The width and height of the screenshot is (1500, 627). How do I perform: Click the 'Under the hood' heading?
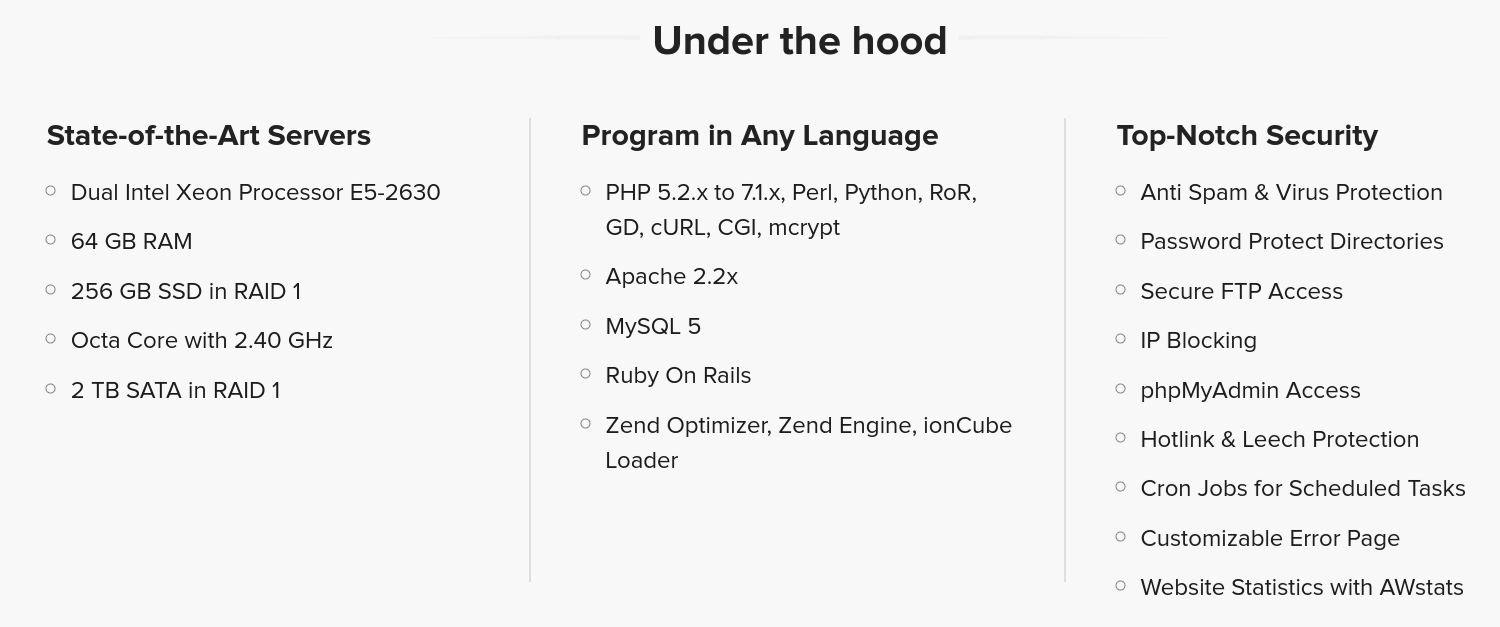[799, 41]
